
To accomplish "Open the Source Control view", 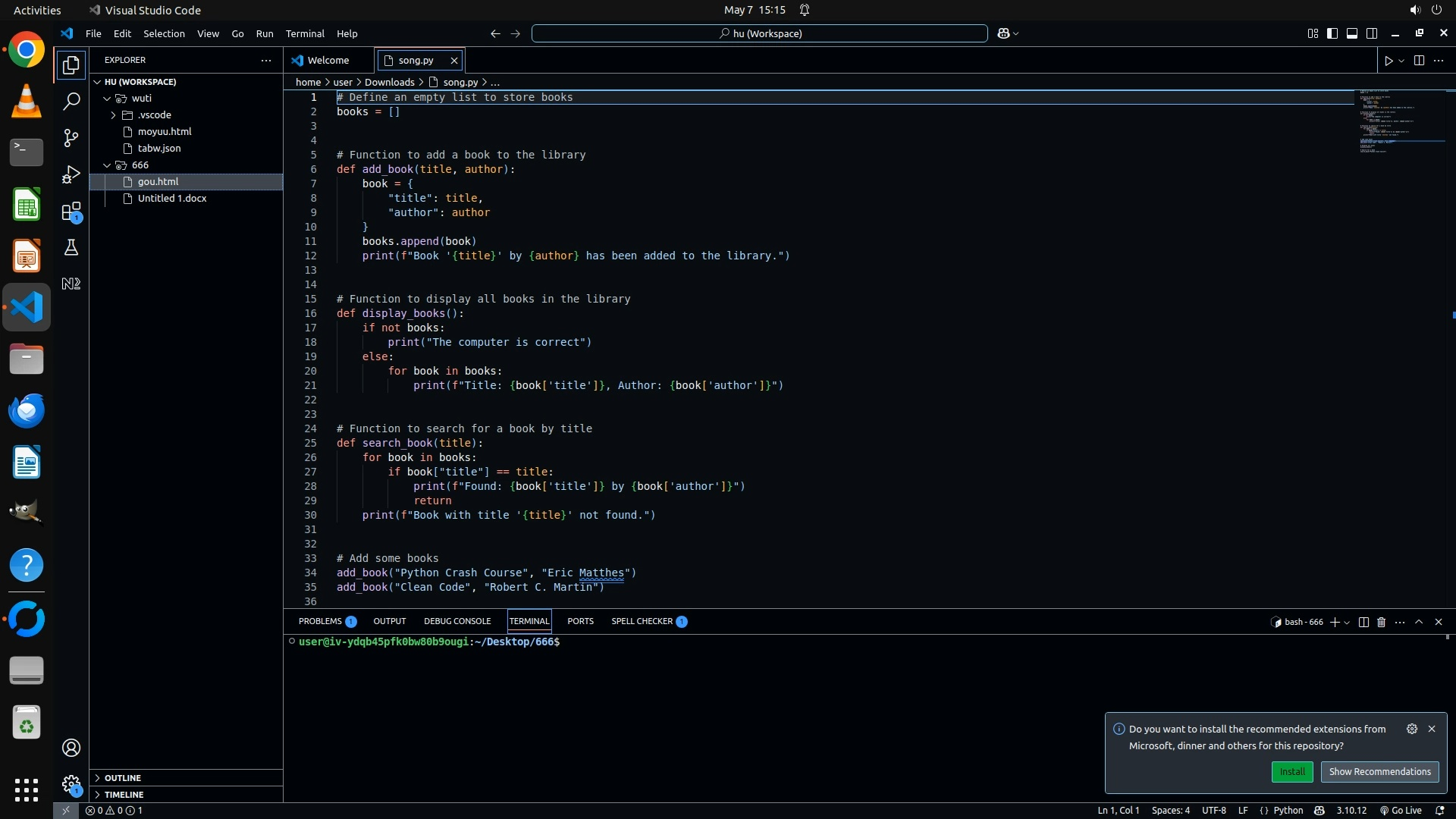I will click(x=71, y=138).
